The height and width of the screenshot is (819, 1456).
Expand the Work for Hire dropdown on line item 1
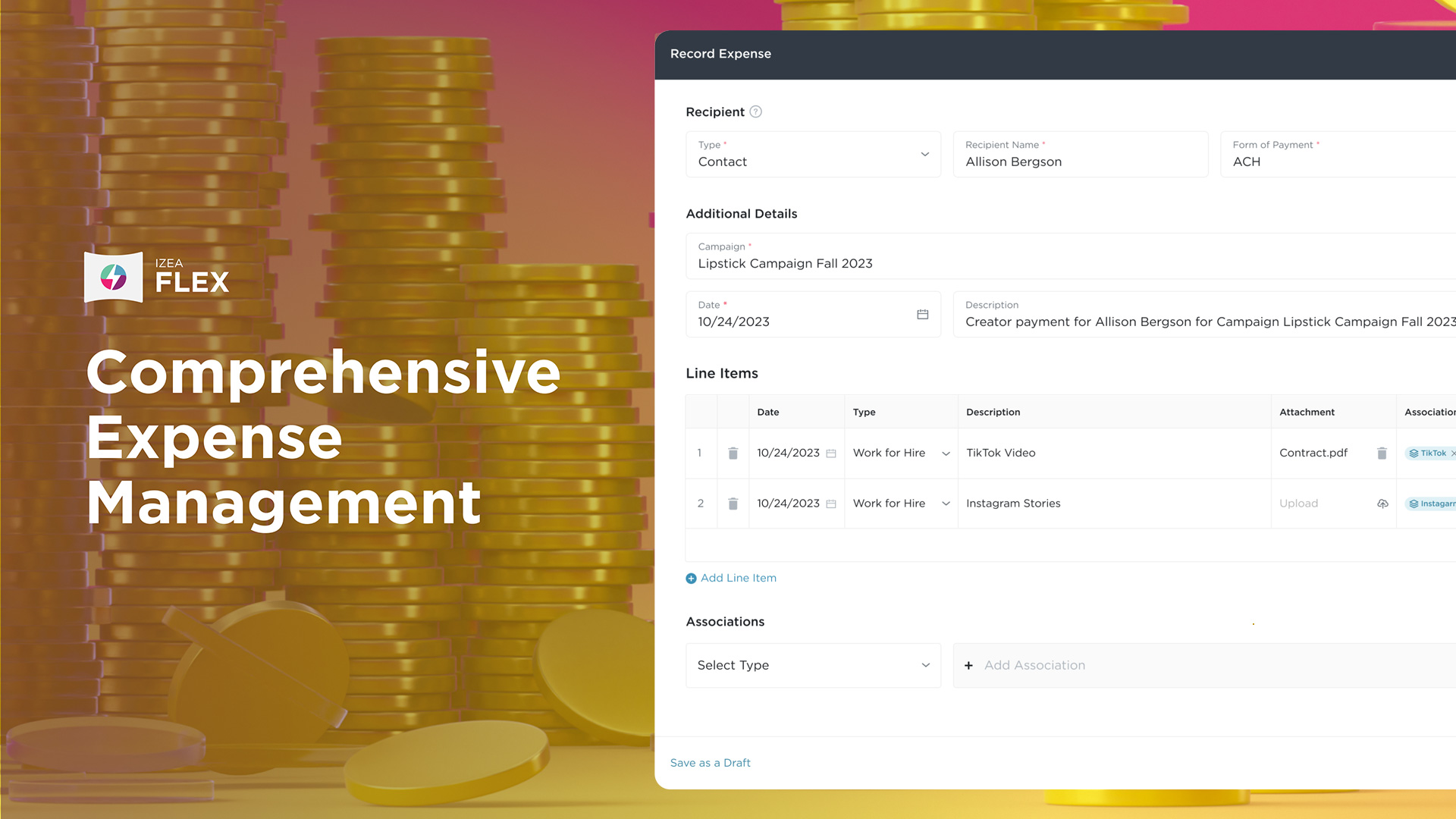point(943,453)
